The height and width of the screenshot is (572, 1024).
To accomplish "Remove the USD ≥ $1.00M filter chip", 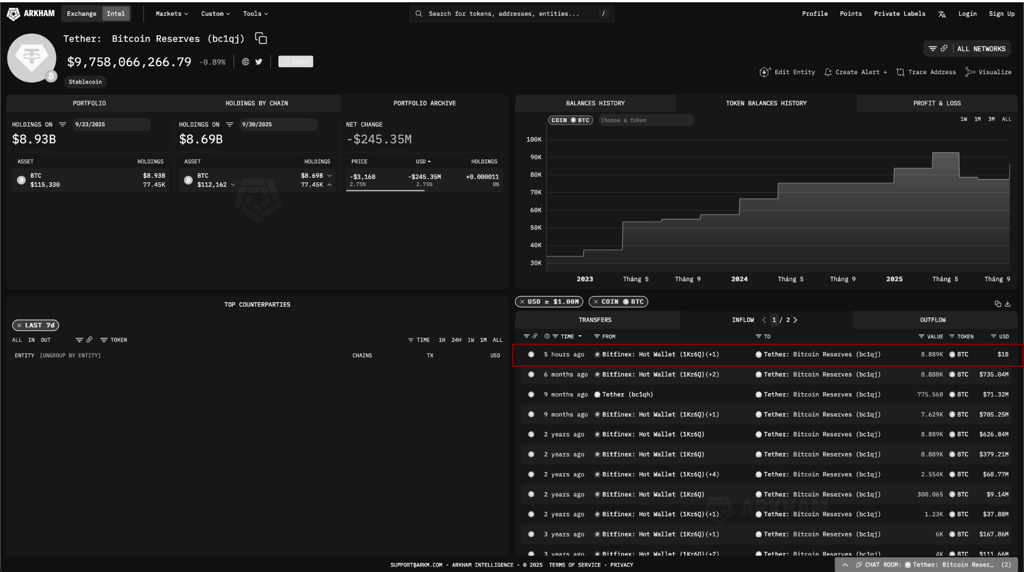I will coord(521,302).
